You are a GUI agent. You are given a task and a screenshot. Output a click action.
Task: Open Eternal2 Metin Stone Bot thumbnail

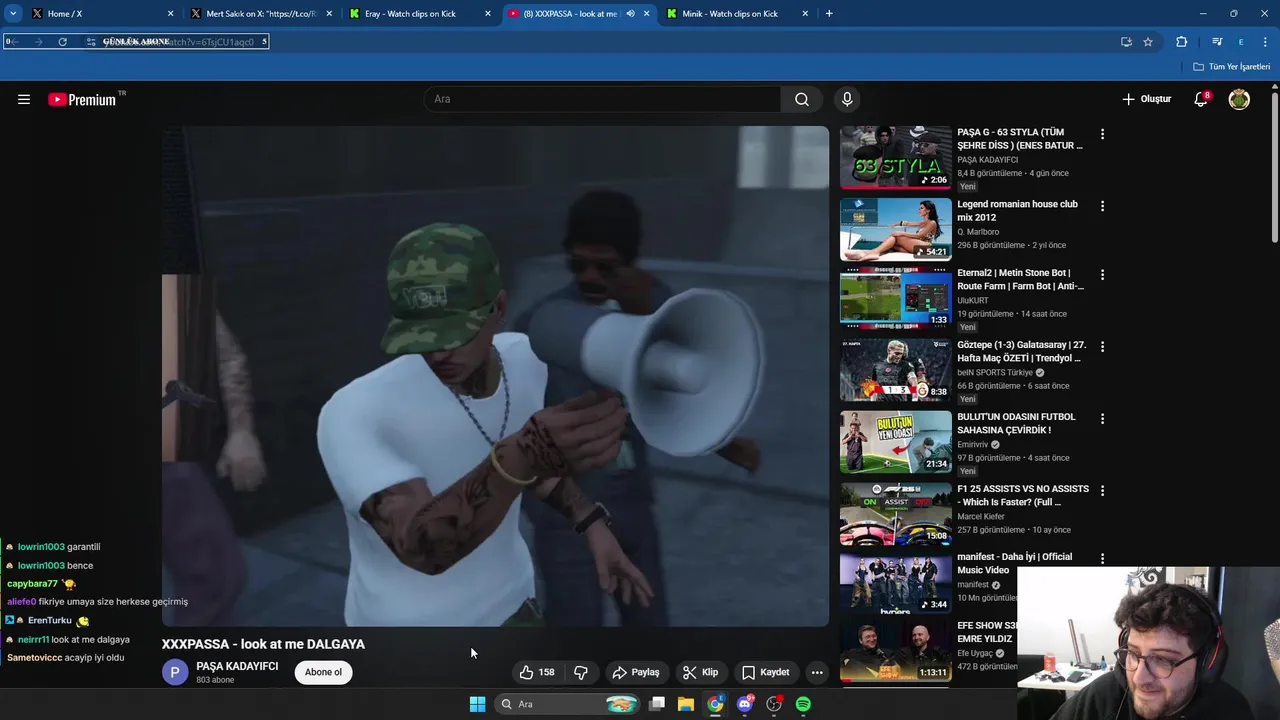click(x=896, y=298)
